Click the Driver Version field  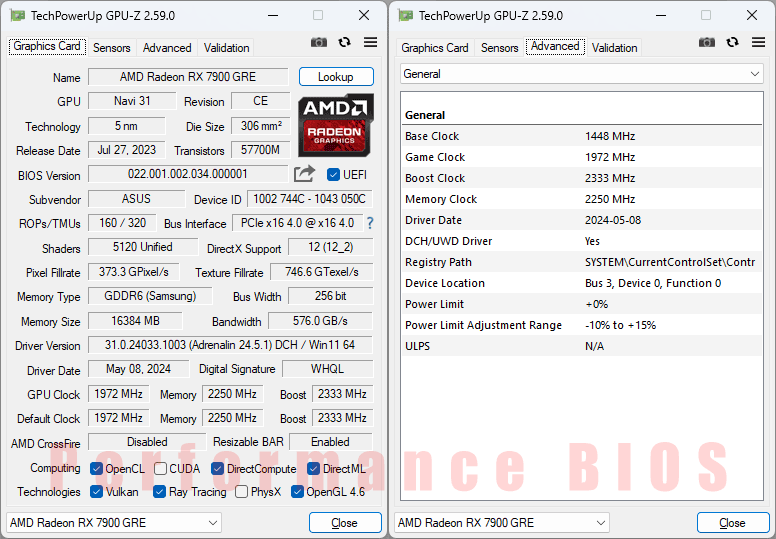click(x=230, y=345)
